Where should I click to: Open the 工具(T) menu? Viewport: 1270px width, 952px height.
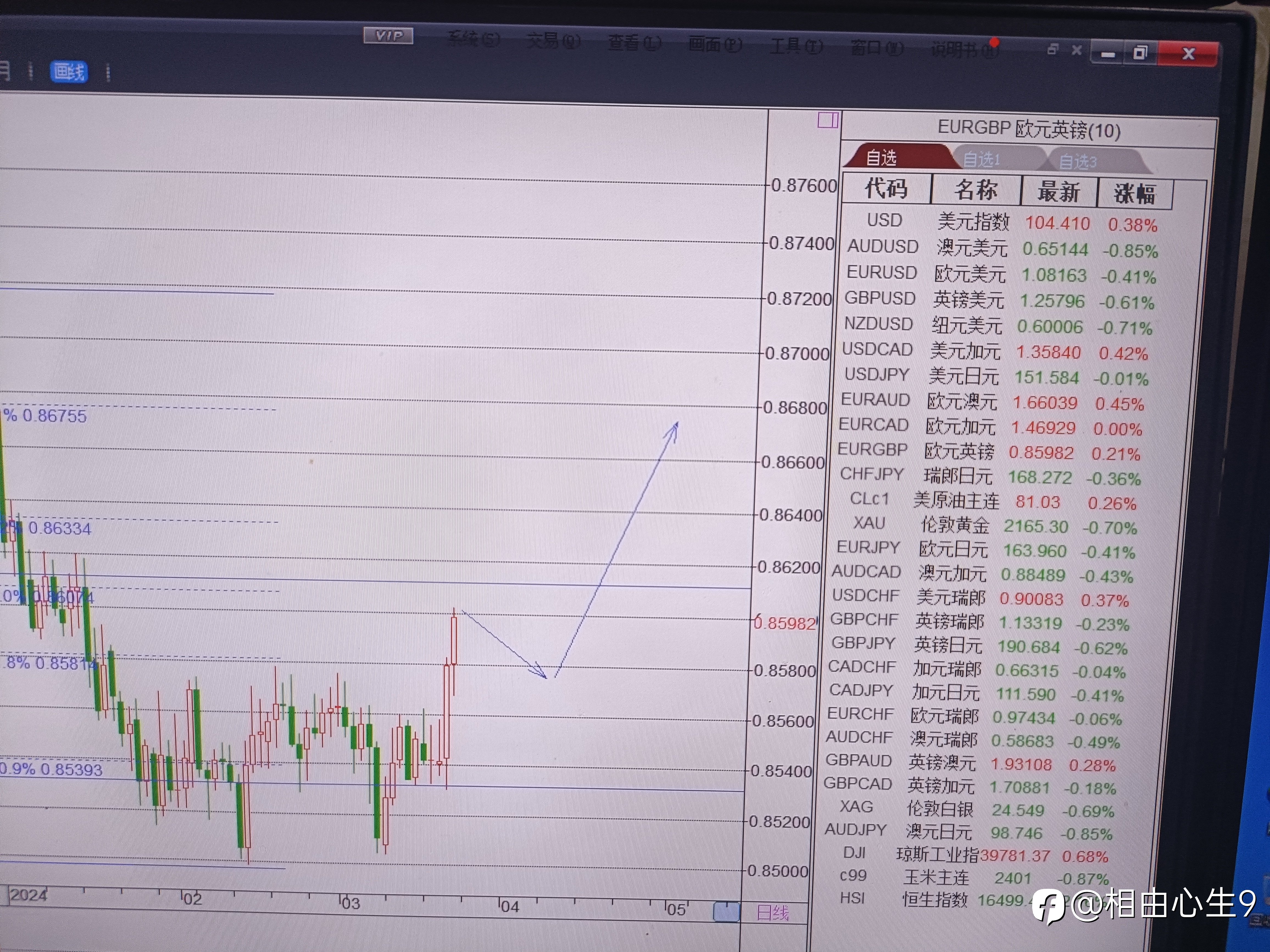click(x=796, y=46)
